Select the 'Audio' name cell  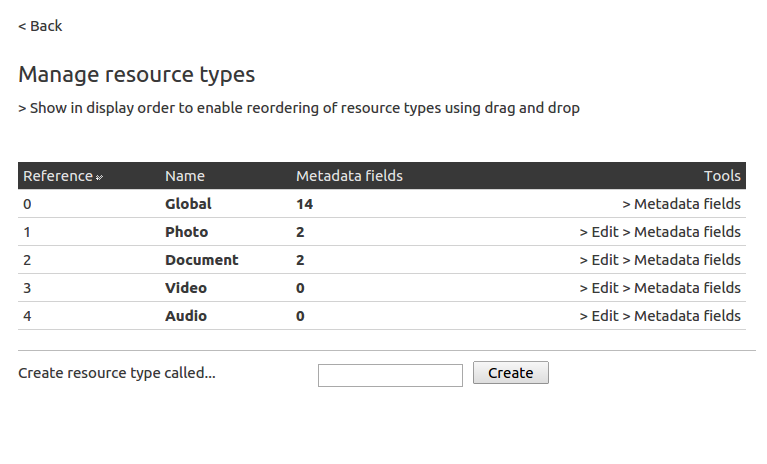[186, 316]
